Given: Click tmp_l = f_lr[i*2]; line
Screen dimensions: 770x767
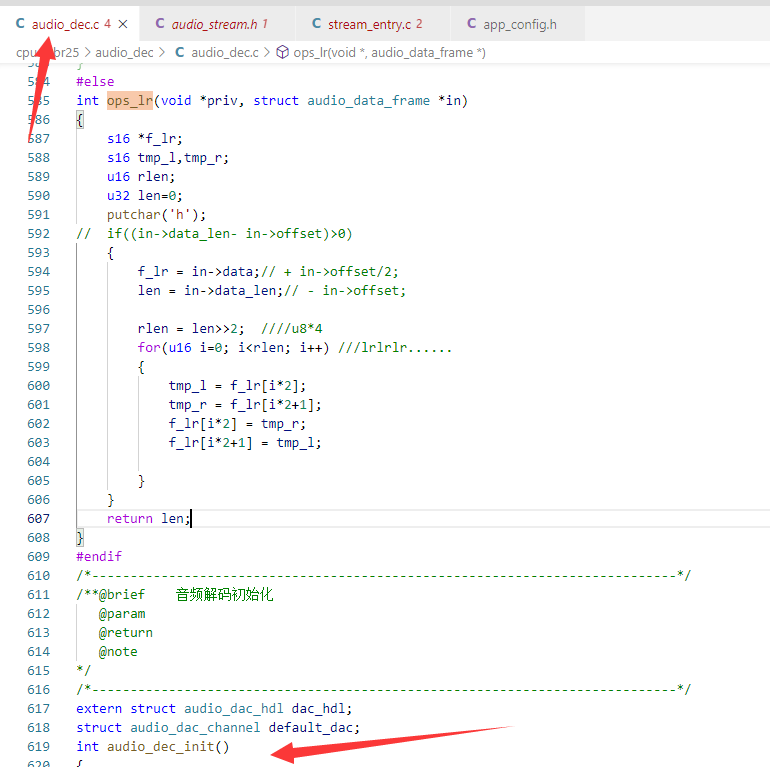Looking at the screenshot, I should (237, 386).
